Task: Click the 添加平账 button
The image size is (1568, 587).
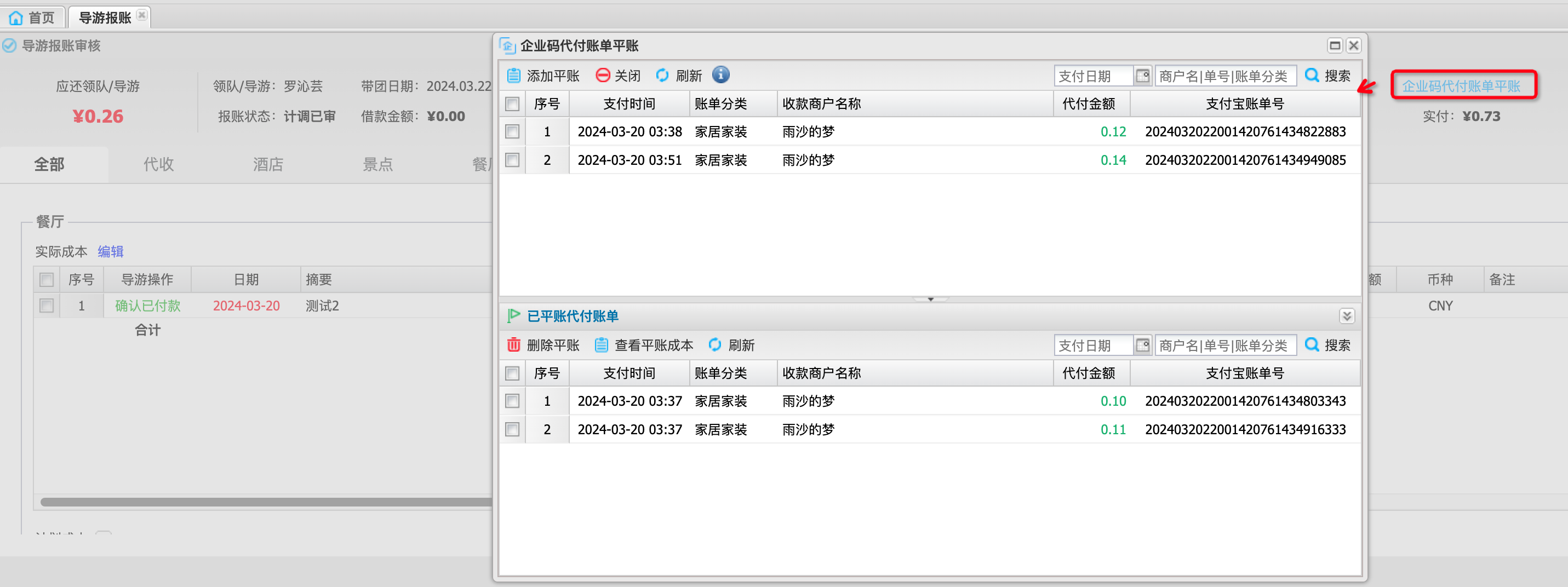Action: coord(543,76)
